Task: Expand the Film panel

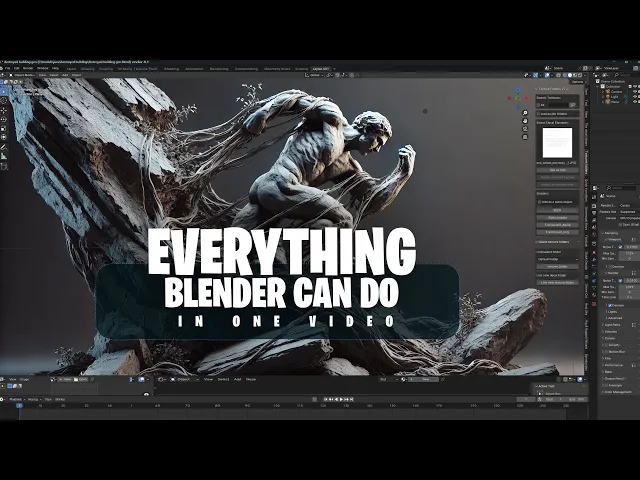Action: click(607, 358)
